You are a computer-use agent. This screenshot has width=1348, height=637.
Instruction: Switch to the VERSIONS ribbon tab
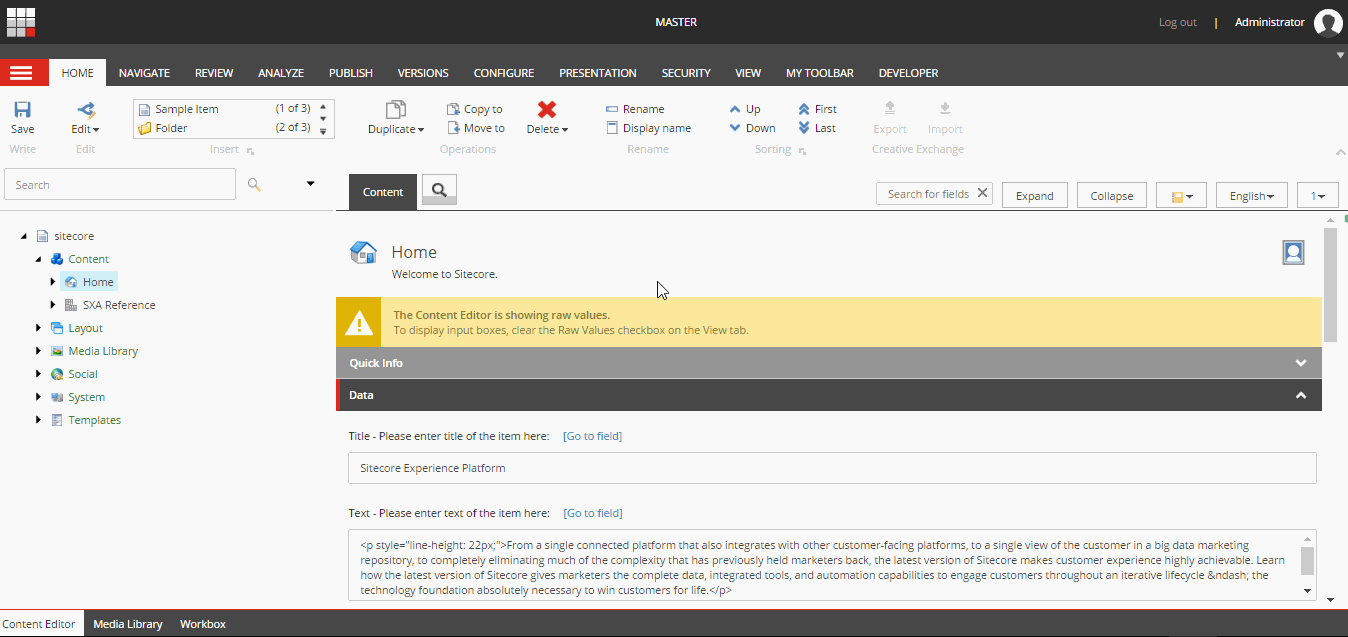coord(423,73)
